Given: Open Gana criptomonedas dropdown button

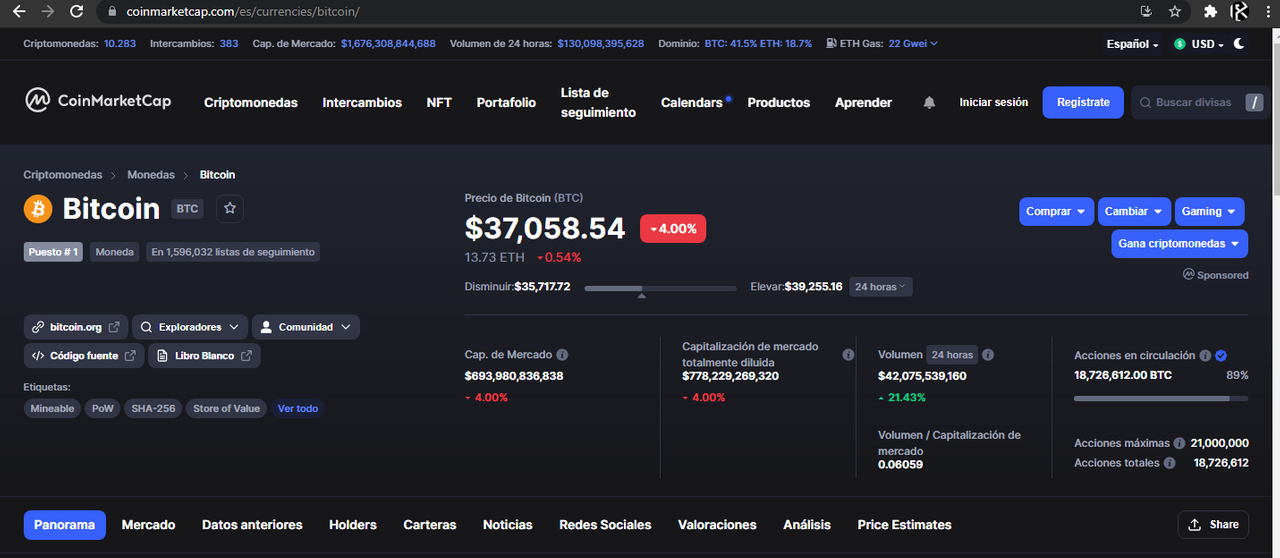Looking at the screenshot, I should tap(1179, 244).
